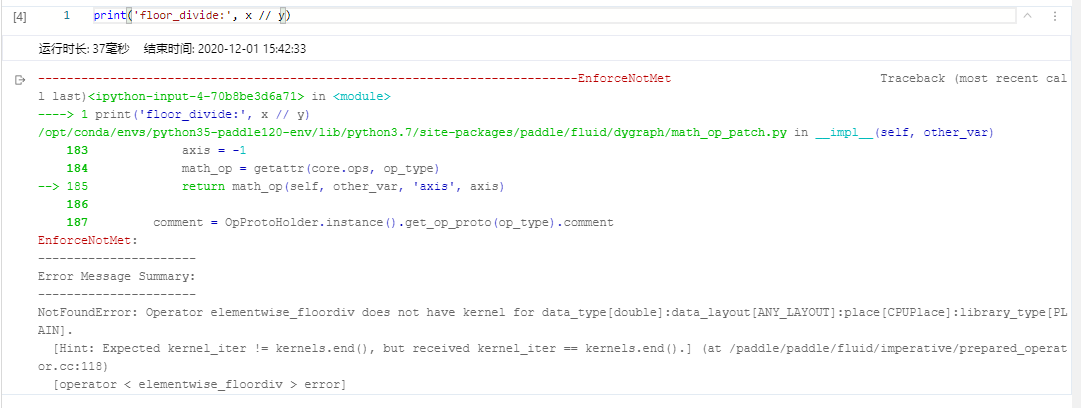This screenshot has width=1081, height=408.
Task: Collapse cell 4 with the up chevron
Action: pos(1027,16)
